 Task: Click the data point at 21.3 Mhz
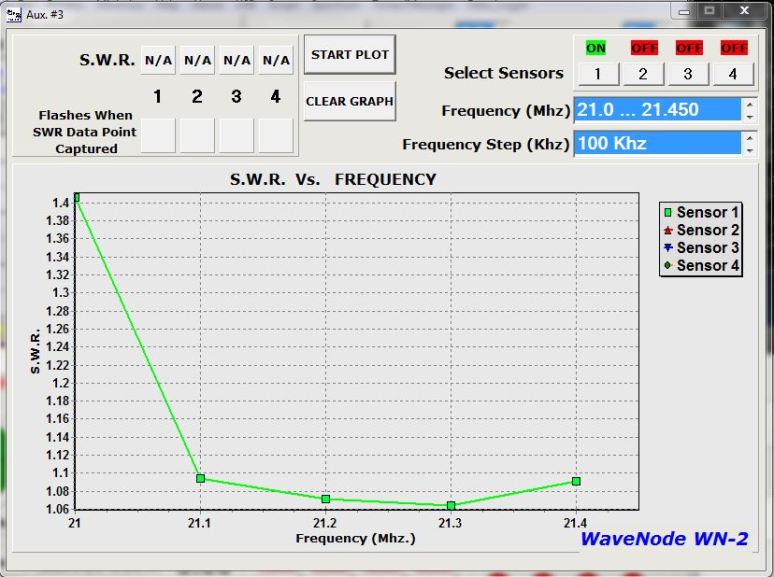451,505
